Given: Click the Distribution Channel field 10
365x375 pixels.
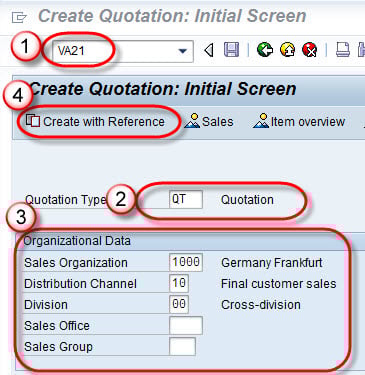Looking at the screenshot, I should (x=179, y=283).
